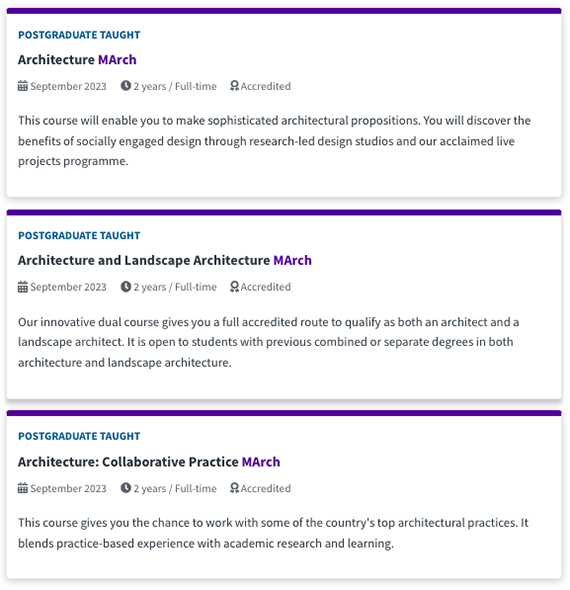Click Postgraduate Taught label on second card
Viewport: 570px width, 590px height.
[x=79, y=236]
